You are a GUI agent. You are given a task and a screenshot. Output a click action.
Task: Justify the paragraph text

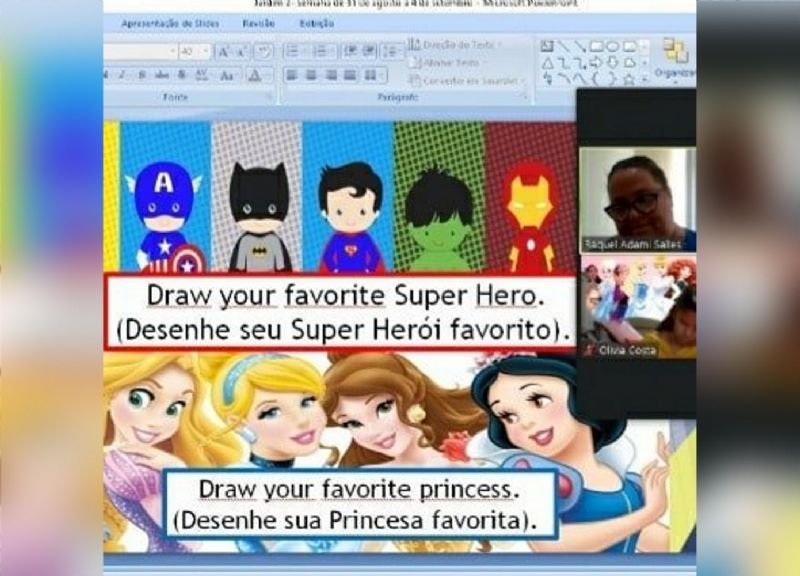click(x=350, y=76)
